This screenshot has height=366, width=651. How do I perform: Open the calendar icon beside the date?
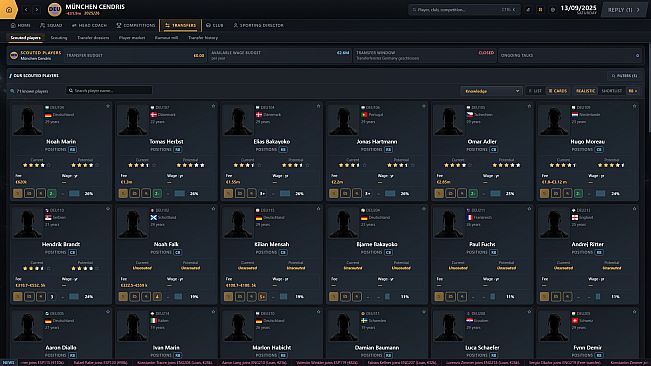click(553, 10)
